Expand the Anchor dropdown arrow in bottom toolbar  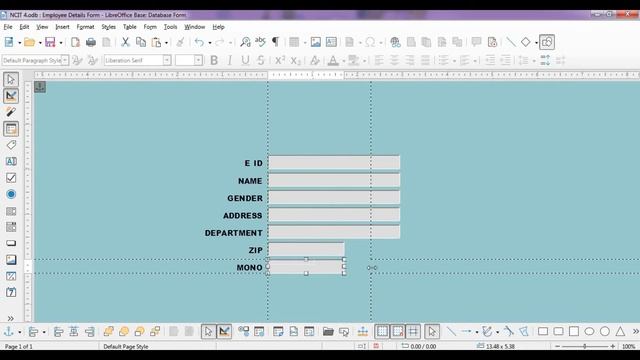tap(19, 332)
